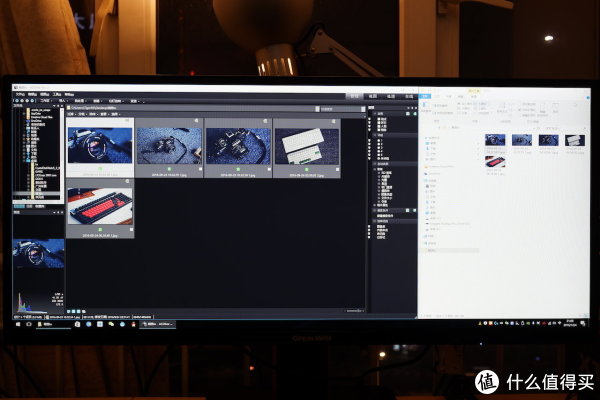Image resolution: width=600 pixels, height=400 pixels.
Task: Switch to the 管理 mode tab
Action: tap(355, 96)
